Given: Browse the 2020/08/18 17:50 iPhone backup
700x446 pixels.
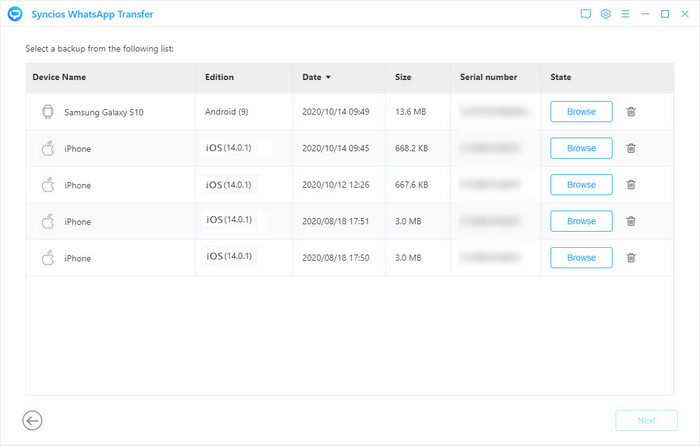Looking at the screenshot, I should click(x=581, y=258).
